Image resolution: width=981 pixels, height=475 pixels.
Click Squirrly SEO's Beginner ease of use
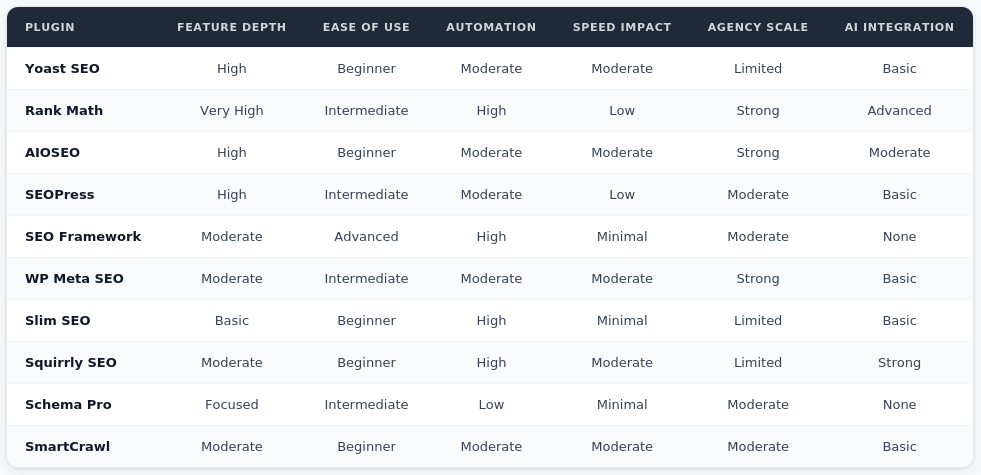tap(366, 362)
